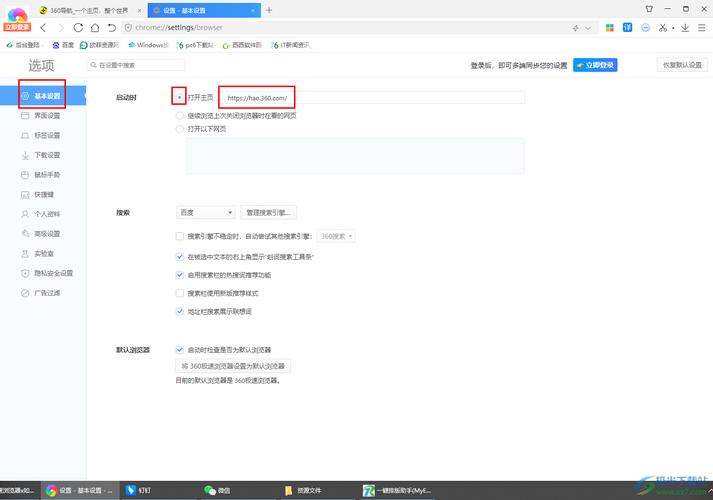Enable 搜索栏使用新版推荐样式 checkbox
The width and height of the screenshot is (713, 500).
[180, 293]
